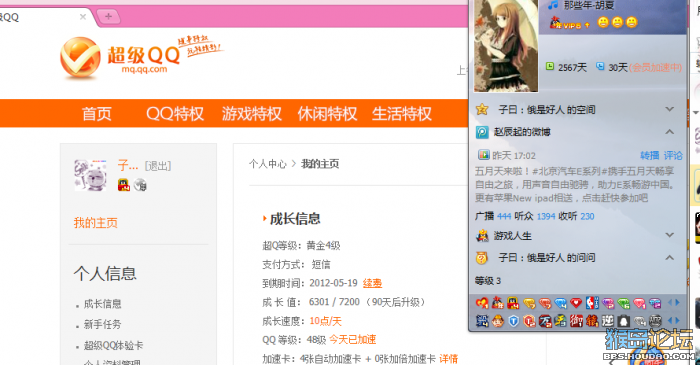
Task: Click the green clock icon beside 2567天
Action: tap(550, 66)
